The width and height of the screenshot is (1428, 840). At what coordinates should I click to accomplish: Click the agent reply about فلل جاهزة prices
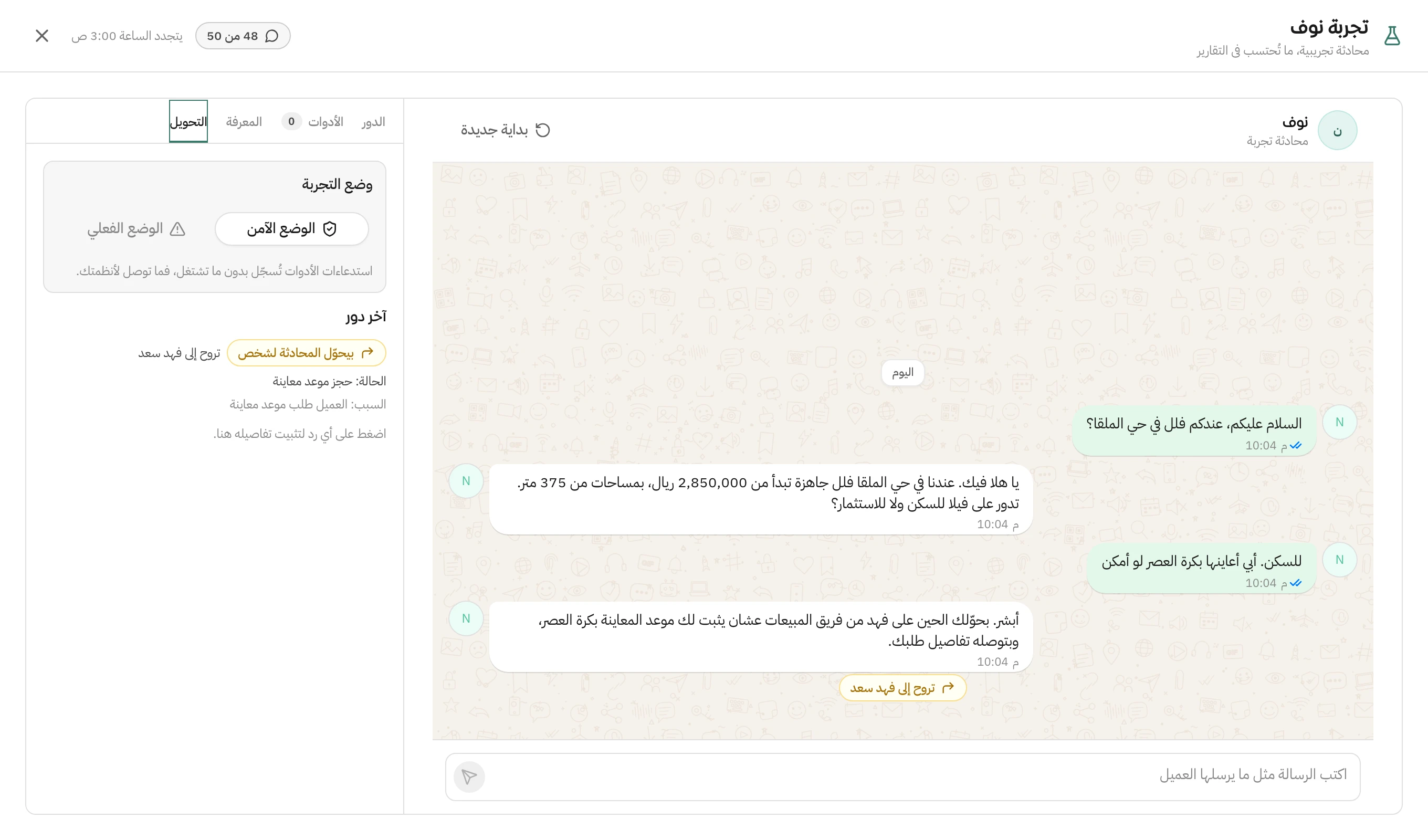[x=761, y=499]
